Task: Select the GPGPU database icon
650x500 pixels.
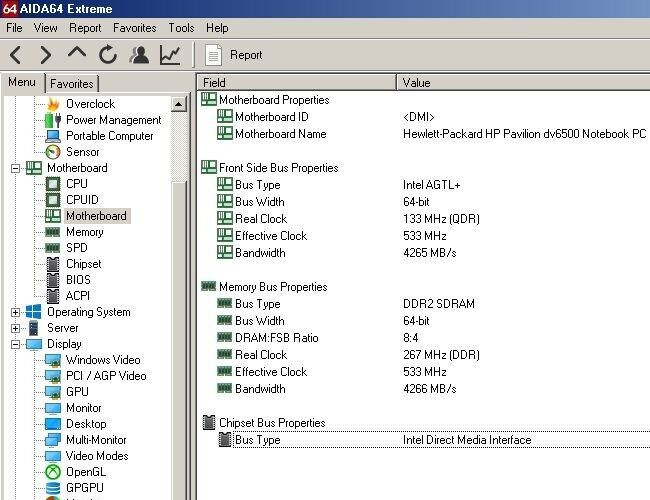Action: [x=53, y=488]
